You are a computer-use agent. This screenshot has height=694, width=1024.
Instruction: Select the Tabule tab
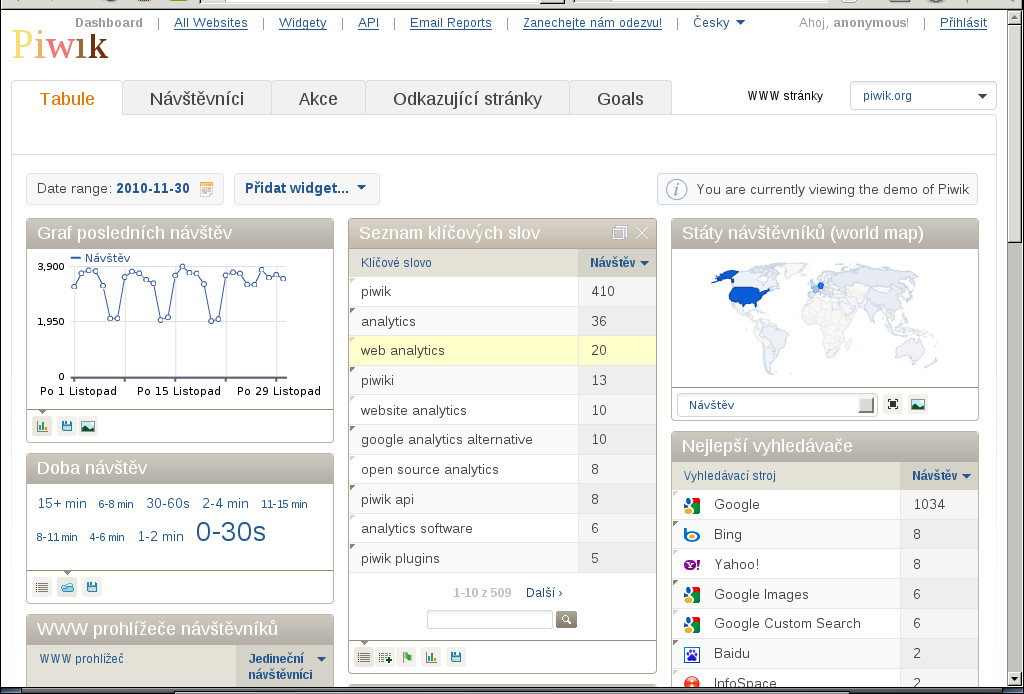point(67,99)
